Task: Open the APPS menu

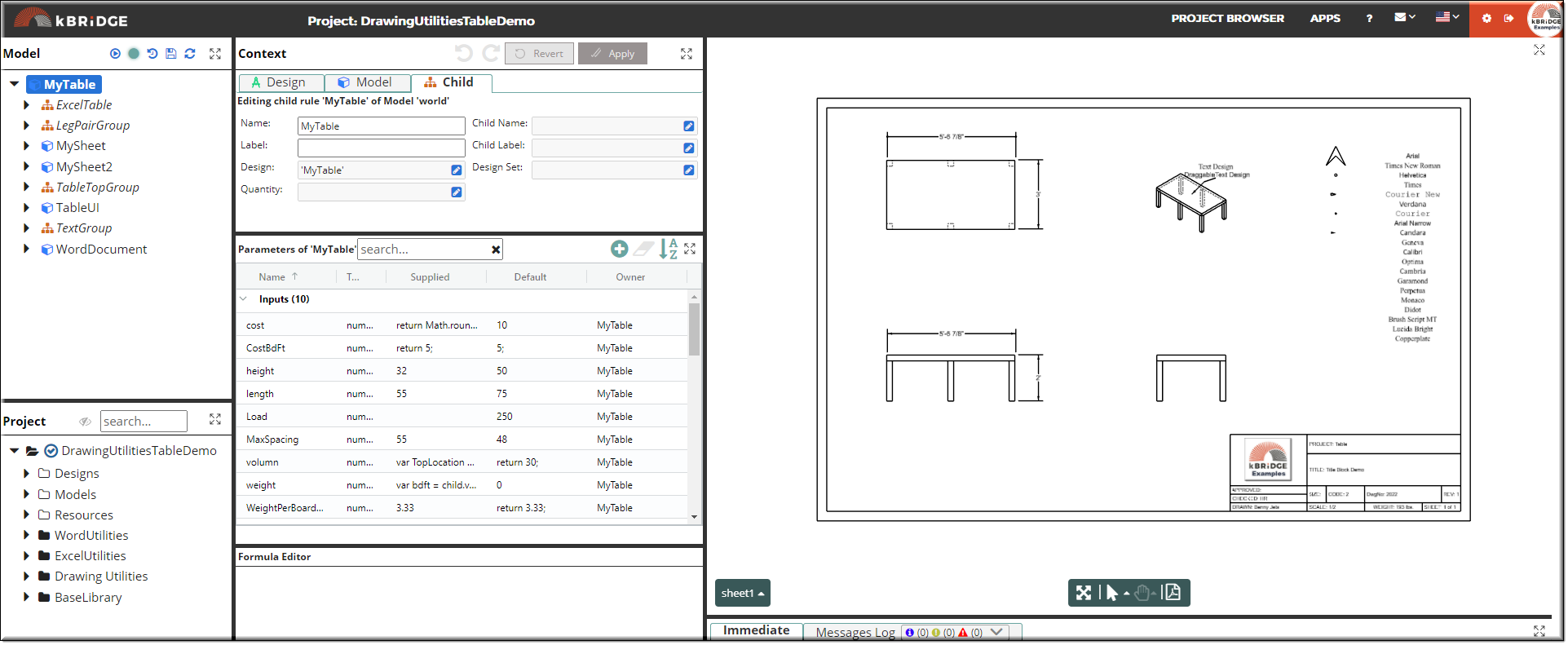Action: [1325, 18]
